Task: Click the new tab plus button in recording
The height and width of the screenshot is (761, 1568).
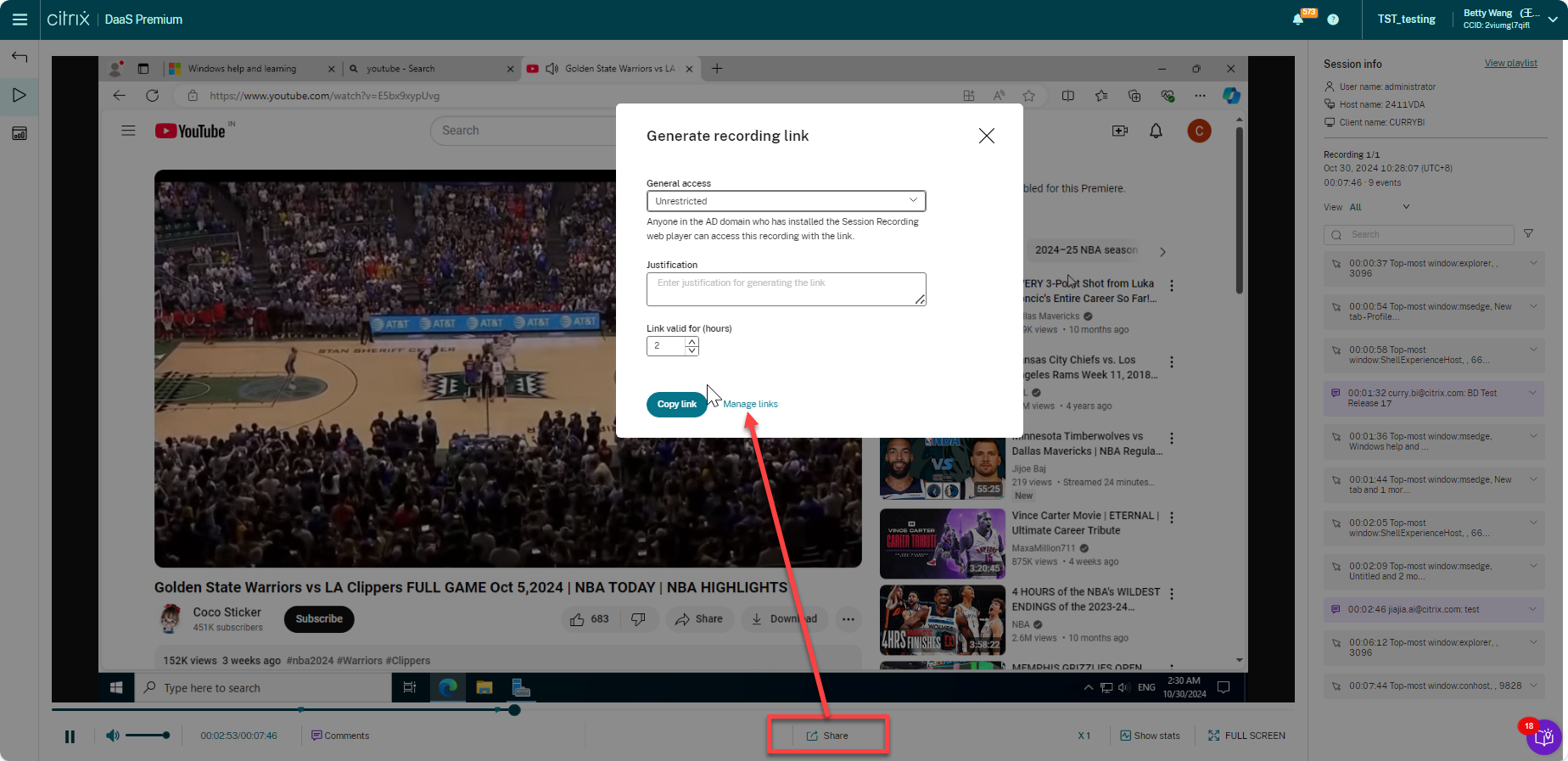Action: pyautogui.click(x=717, y=69)
